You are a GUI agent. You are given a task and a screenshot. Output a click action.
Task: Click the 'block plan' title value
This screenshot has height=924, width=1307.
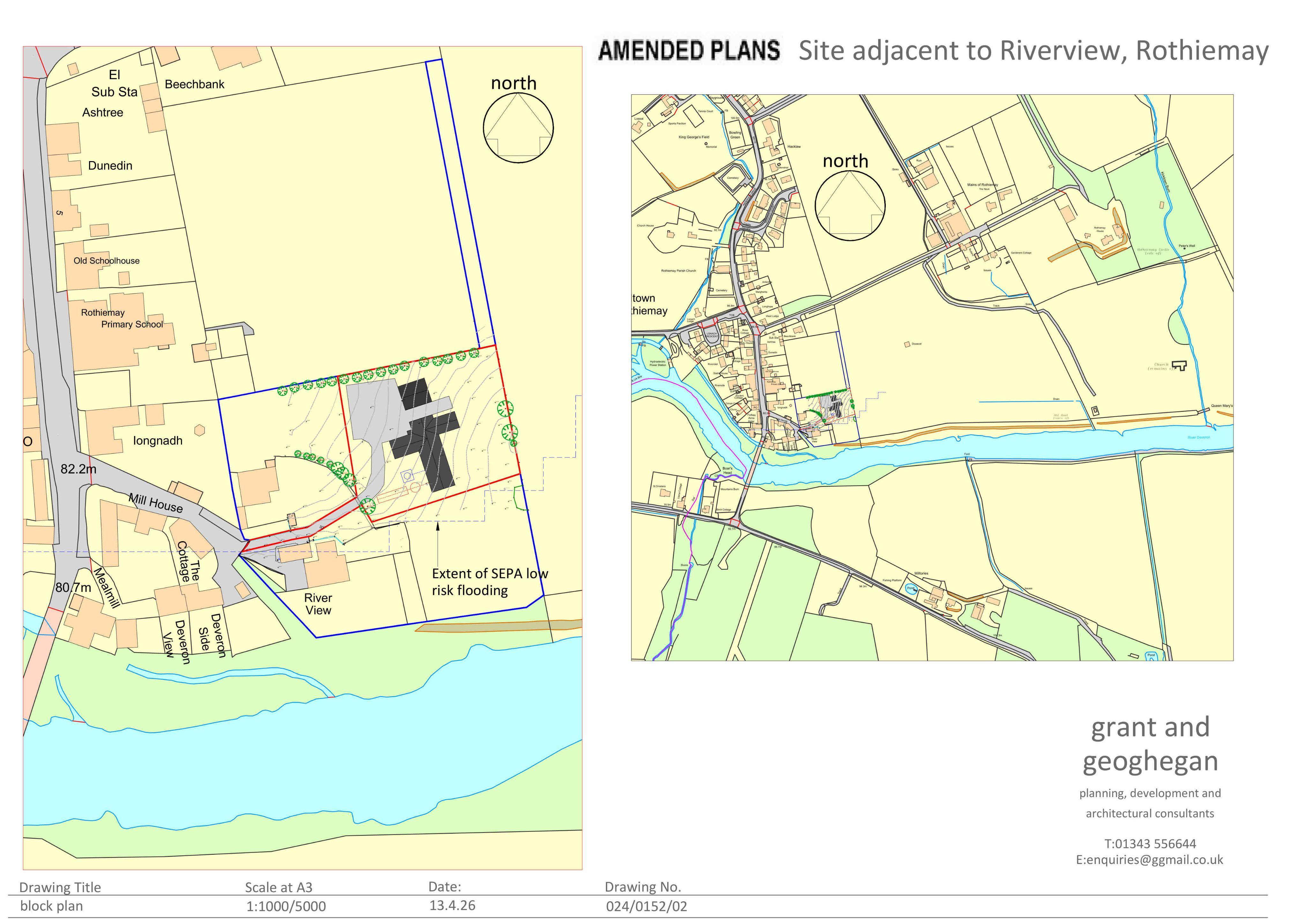coord(51,906)
